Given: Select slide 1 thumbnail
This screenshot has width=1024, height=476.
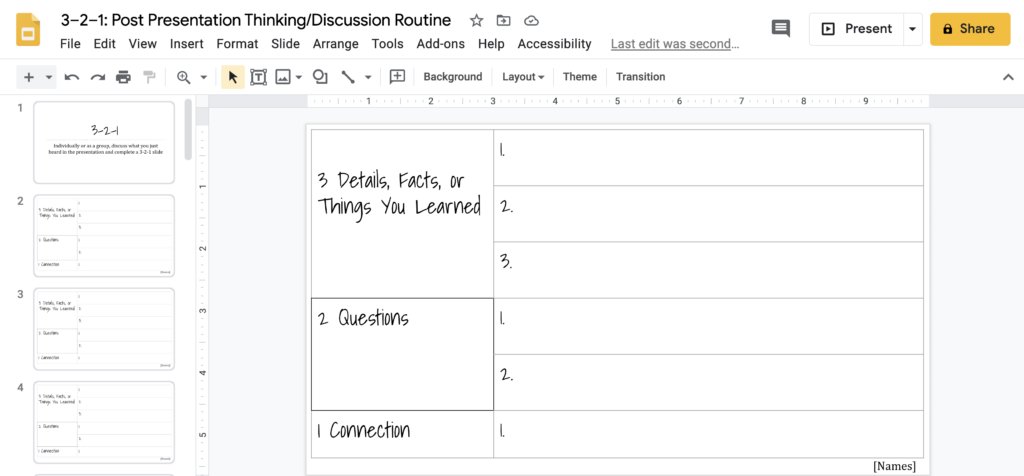Looking at the screenshot, I should [x=104, y=142].
